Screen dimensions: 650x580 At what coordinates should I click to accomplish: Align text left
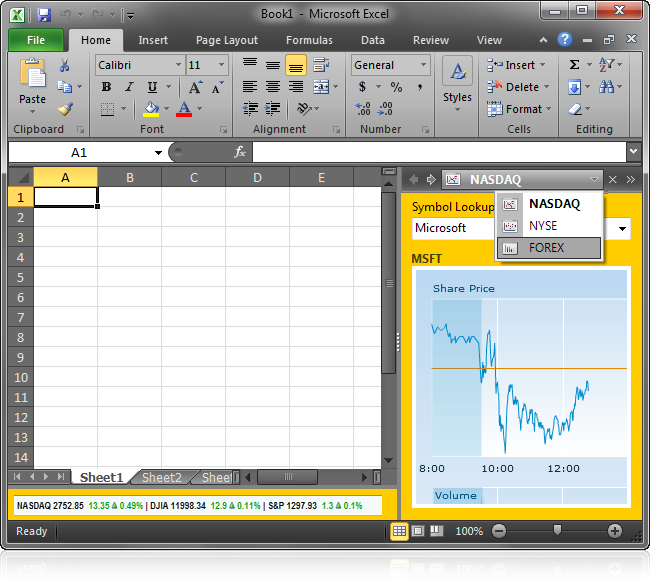(250, 87)
